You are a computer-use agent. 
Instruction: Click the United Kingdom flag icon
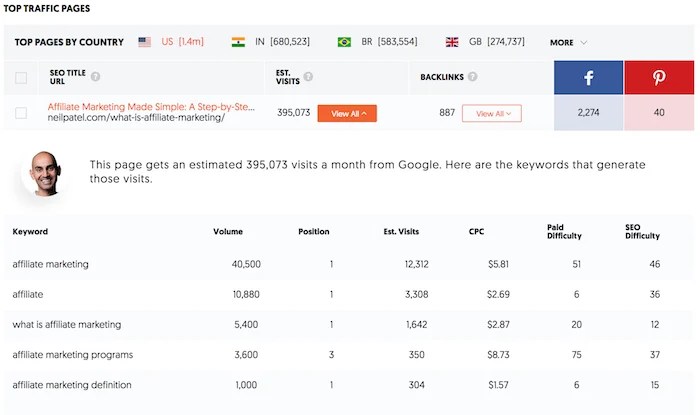pos(452,42)
